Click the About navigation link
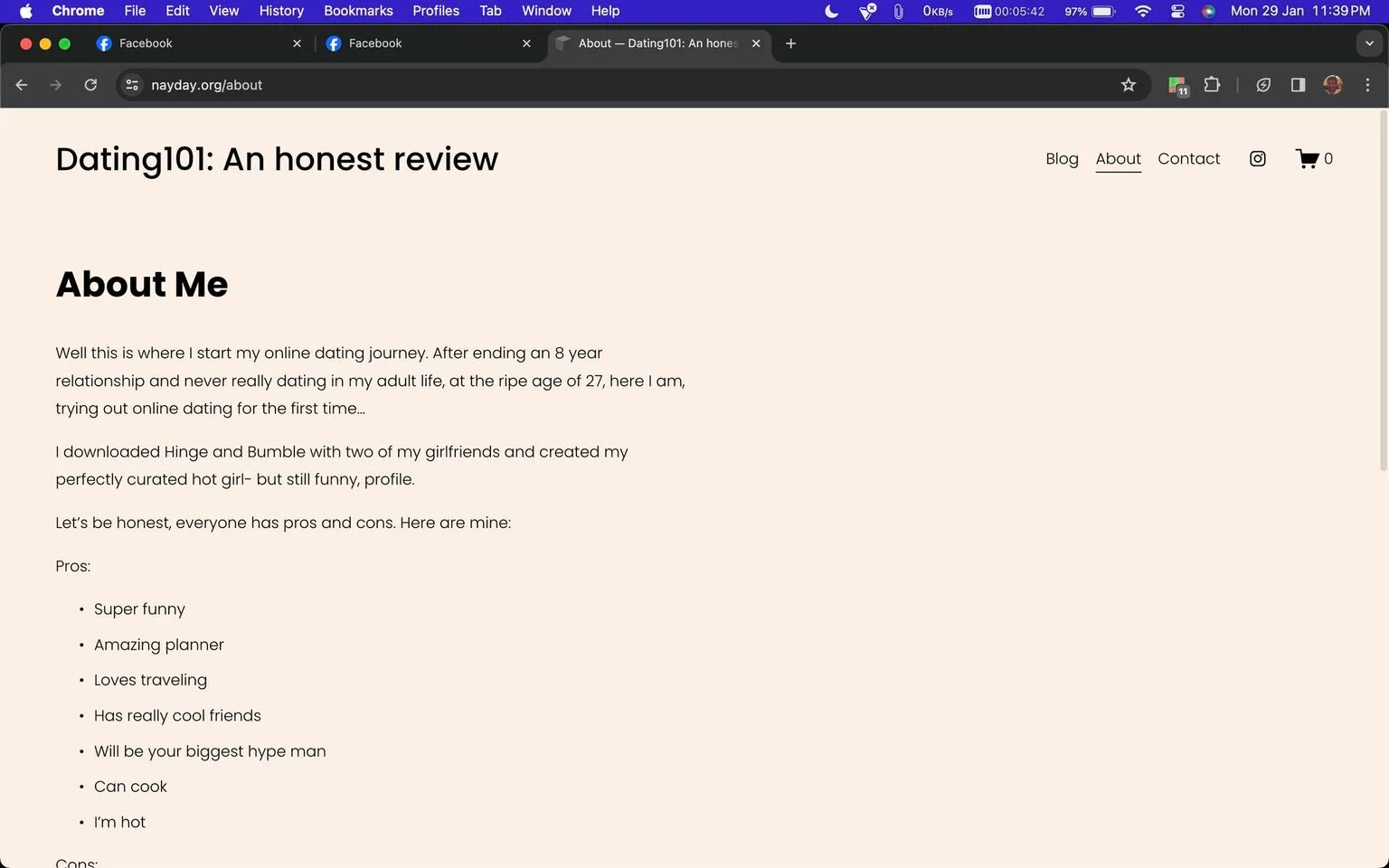The height and width of the screenshot is (868, 1389). coord(1118,158)
